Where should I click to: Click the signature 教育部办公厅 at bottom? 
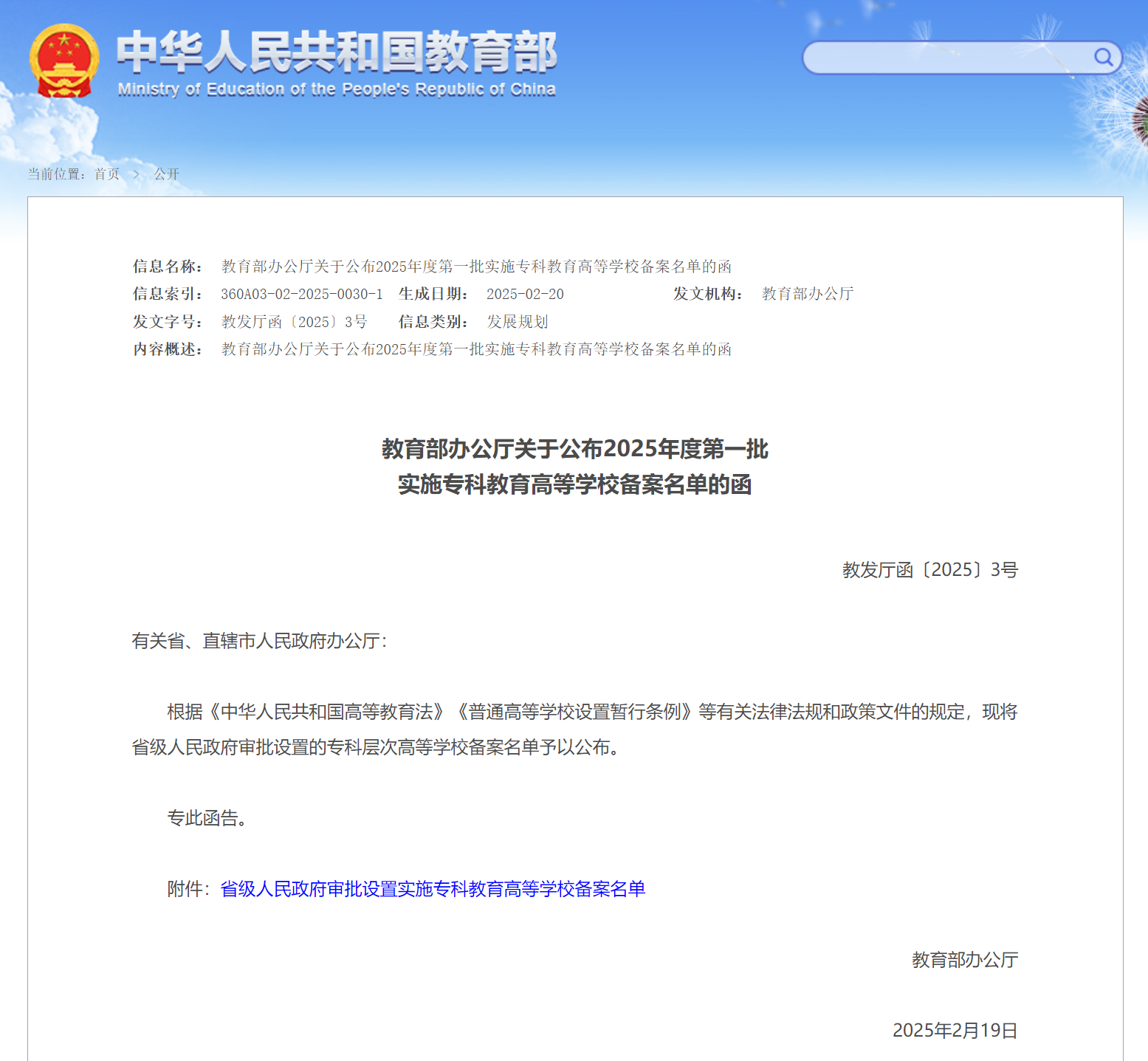click(965, 960)
